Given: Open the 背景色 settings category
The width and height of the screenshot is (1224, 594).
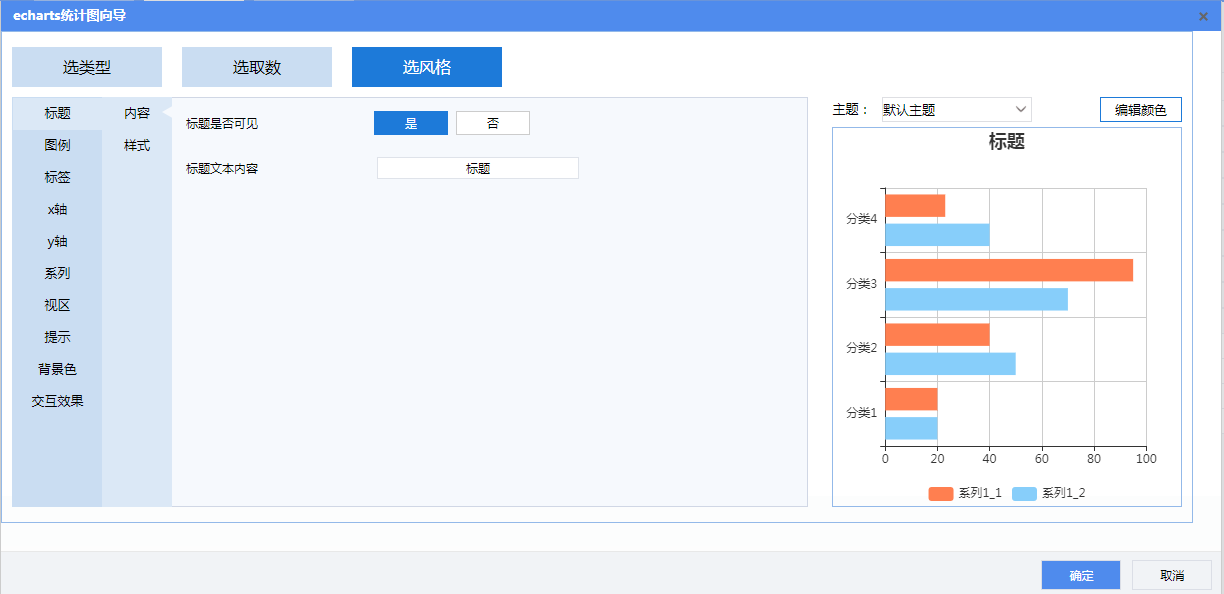Looking at the screenshot, I should pyautogui.click(x=57, y=369).
